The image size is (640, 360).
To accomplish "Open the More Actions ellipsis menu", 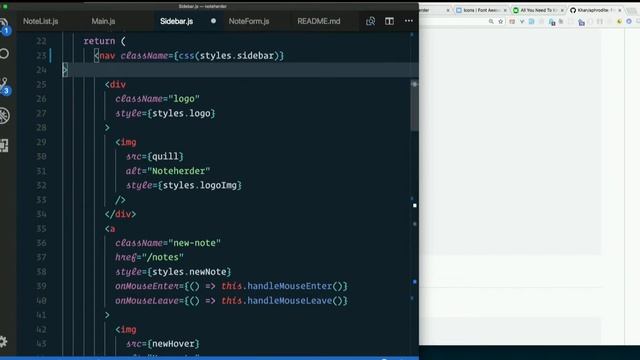I will click(x=409, y=21).
